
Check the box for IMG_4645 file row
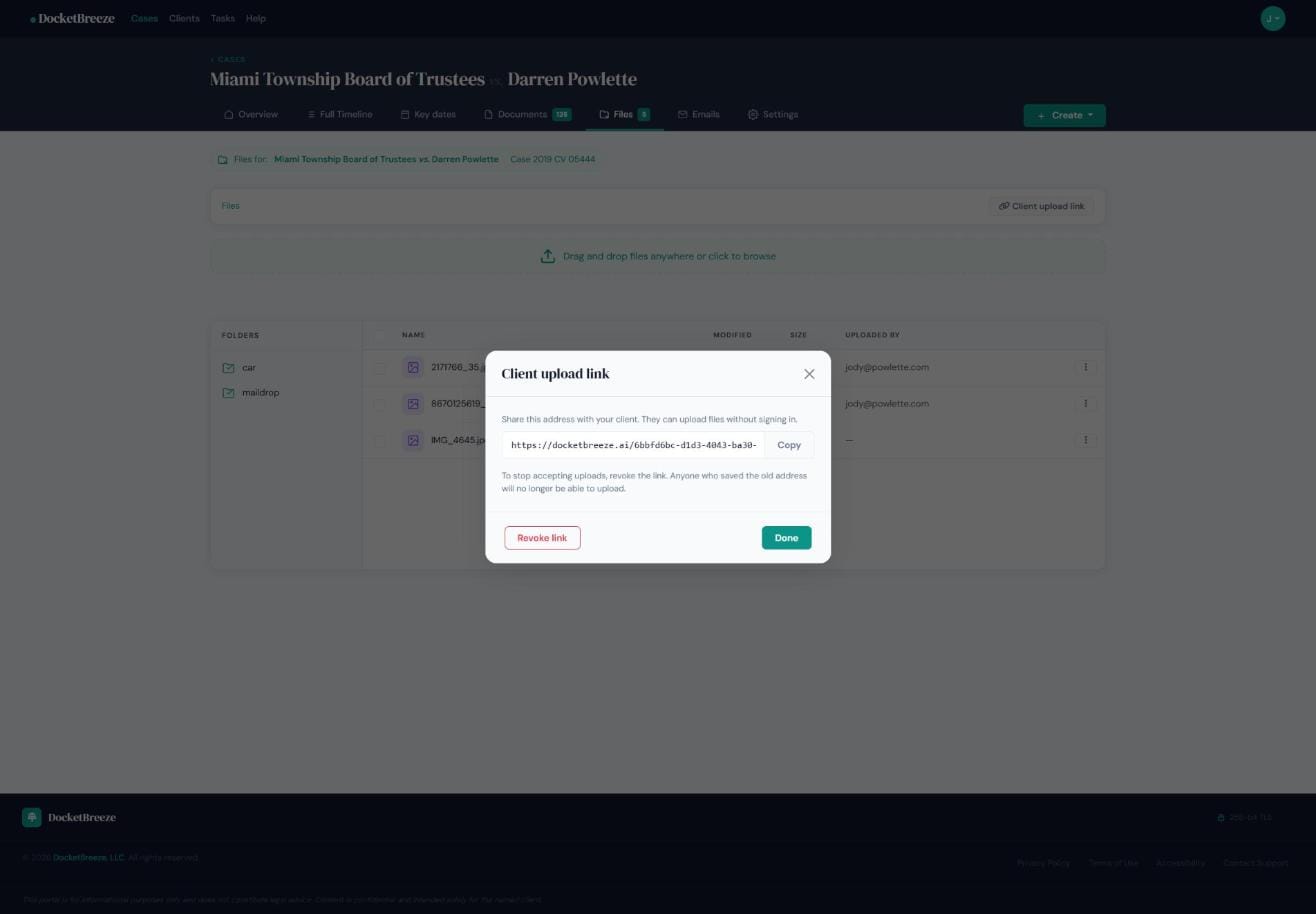pos(379,440)
